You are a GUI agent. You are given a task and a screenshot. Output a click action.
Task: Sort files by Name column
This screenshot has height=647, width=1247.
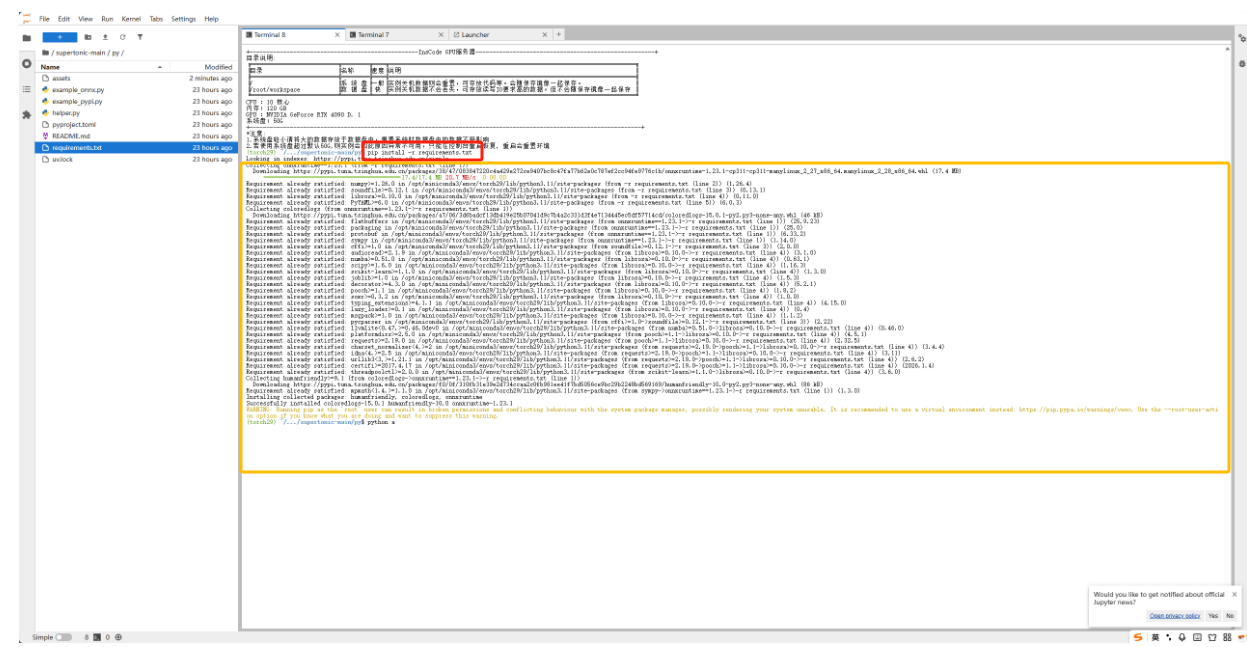pos(100,67)
